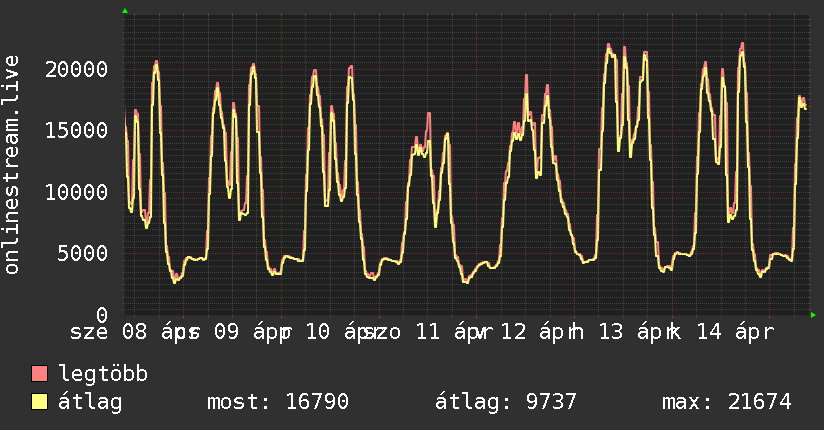The image size is (824, 430).
Task: Click the átlag: 9737 statistic
Action: pos(506,402)
